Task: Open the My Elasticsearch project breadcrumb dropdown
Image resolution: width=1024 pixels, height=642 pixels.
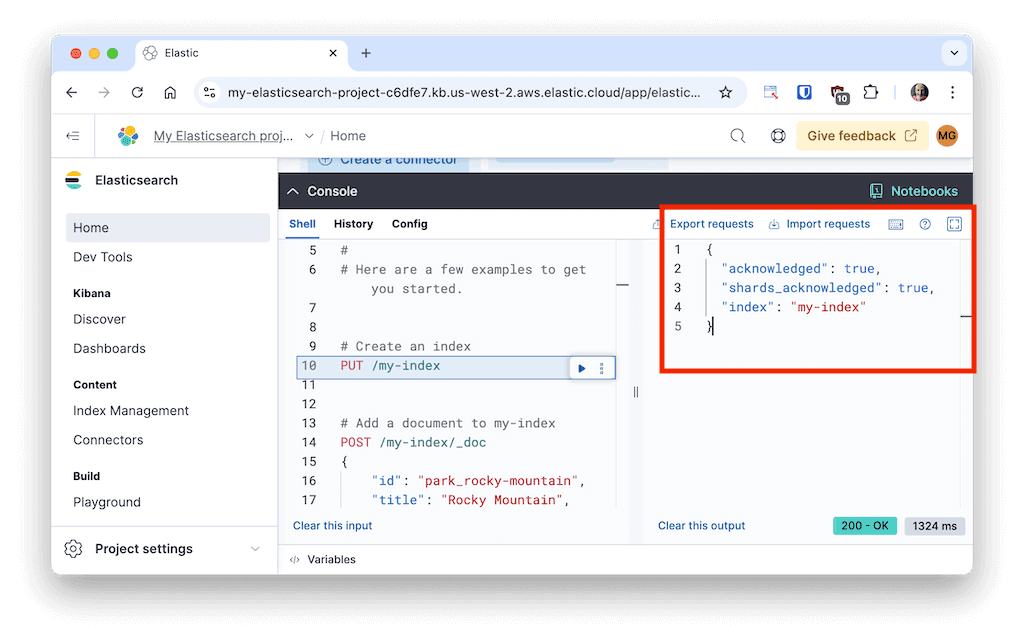Action: tap(310, 135)
